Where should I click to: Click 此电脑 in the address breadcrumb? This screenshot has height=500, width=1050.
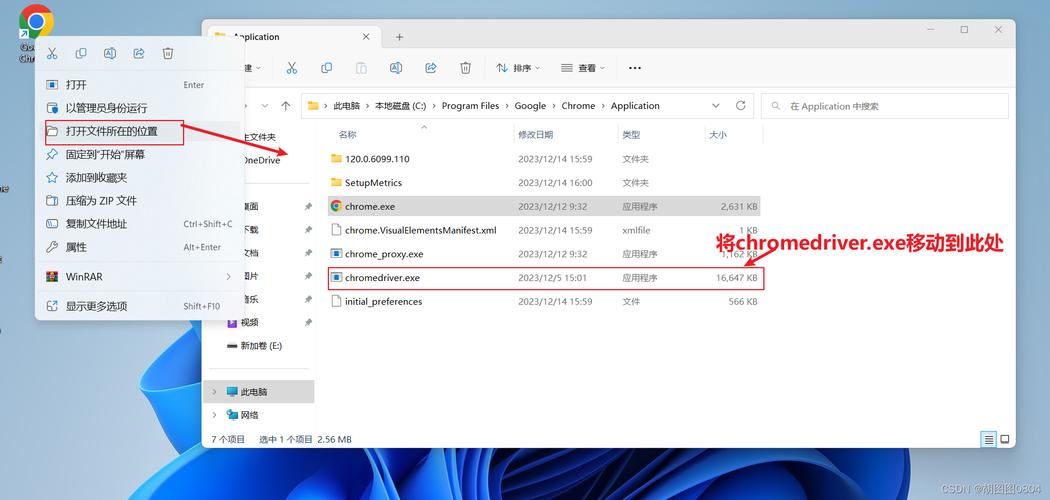pos(346,106)
